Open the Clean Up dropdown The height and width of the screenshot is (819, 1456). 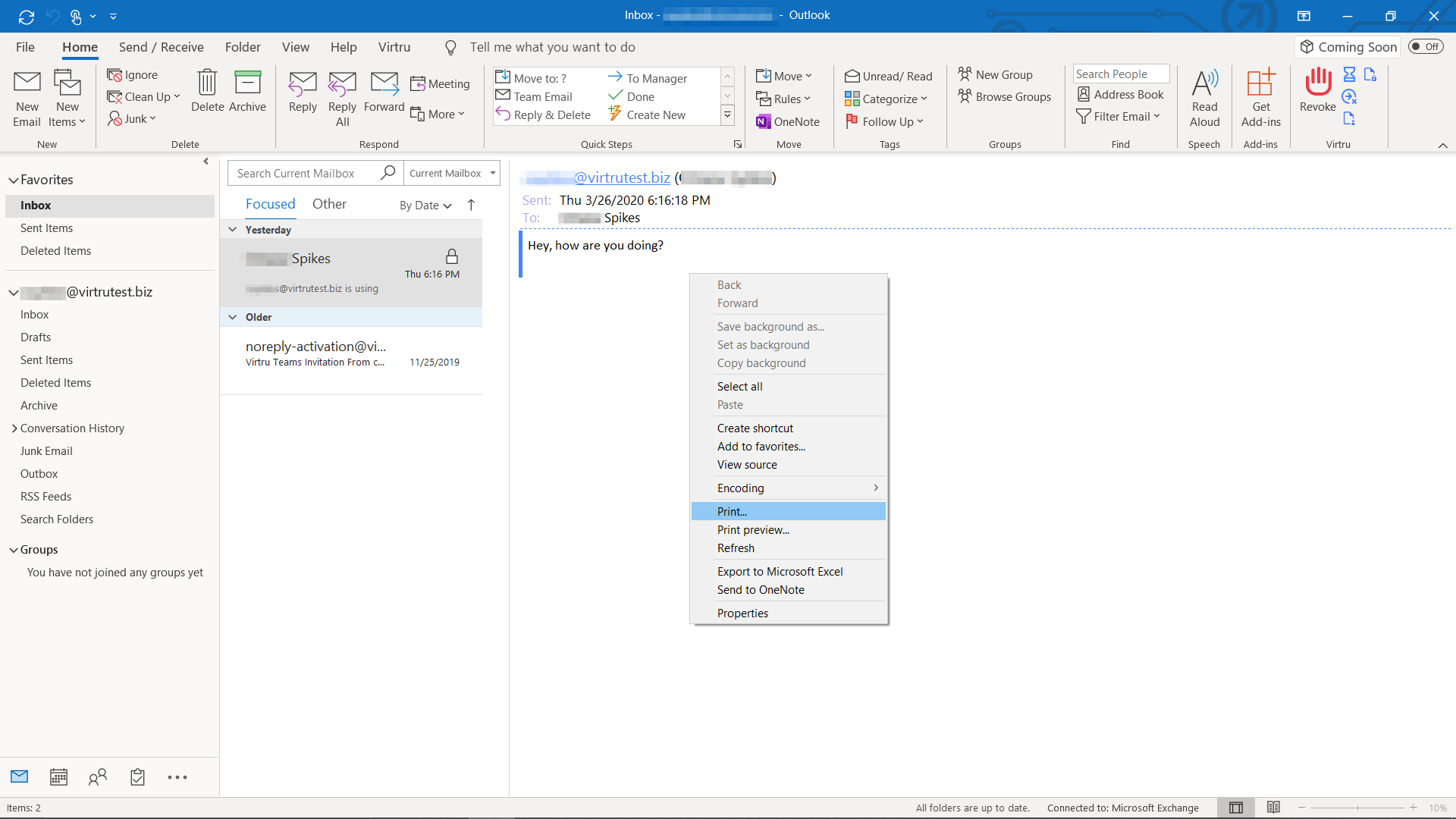pyautogui.click(x=143, y=96)
